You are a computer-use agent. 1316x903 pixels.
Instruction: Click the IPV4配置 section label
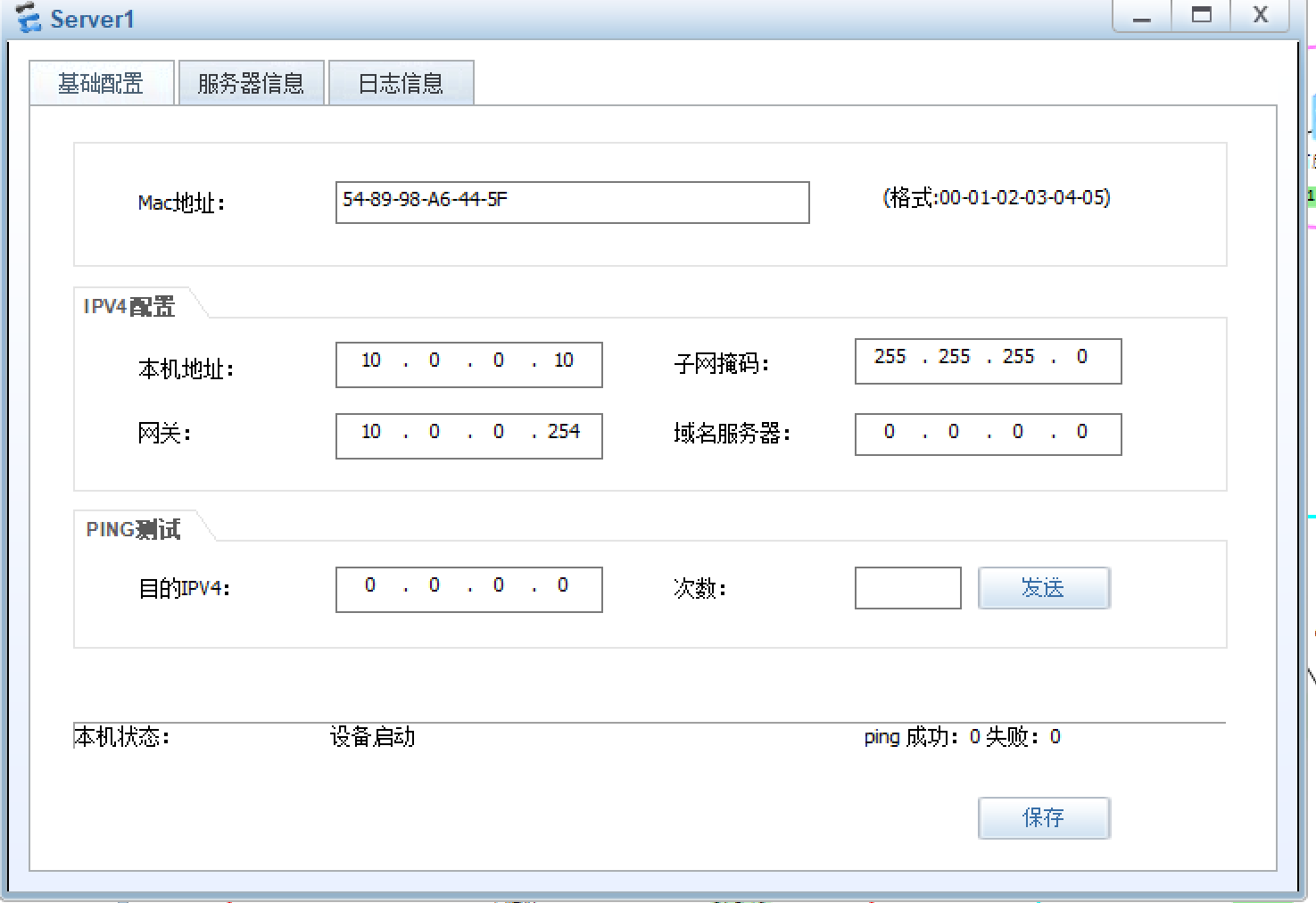pyautogui.click(x=129, y=307)
